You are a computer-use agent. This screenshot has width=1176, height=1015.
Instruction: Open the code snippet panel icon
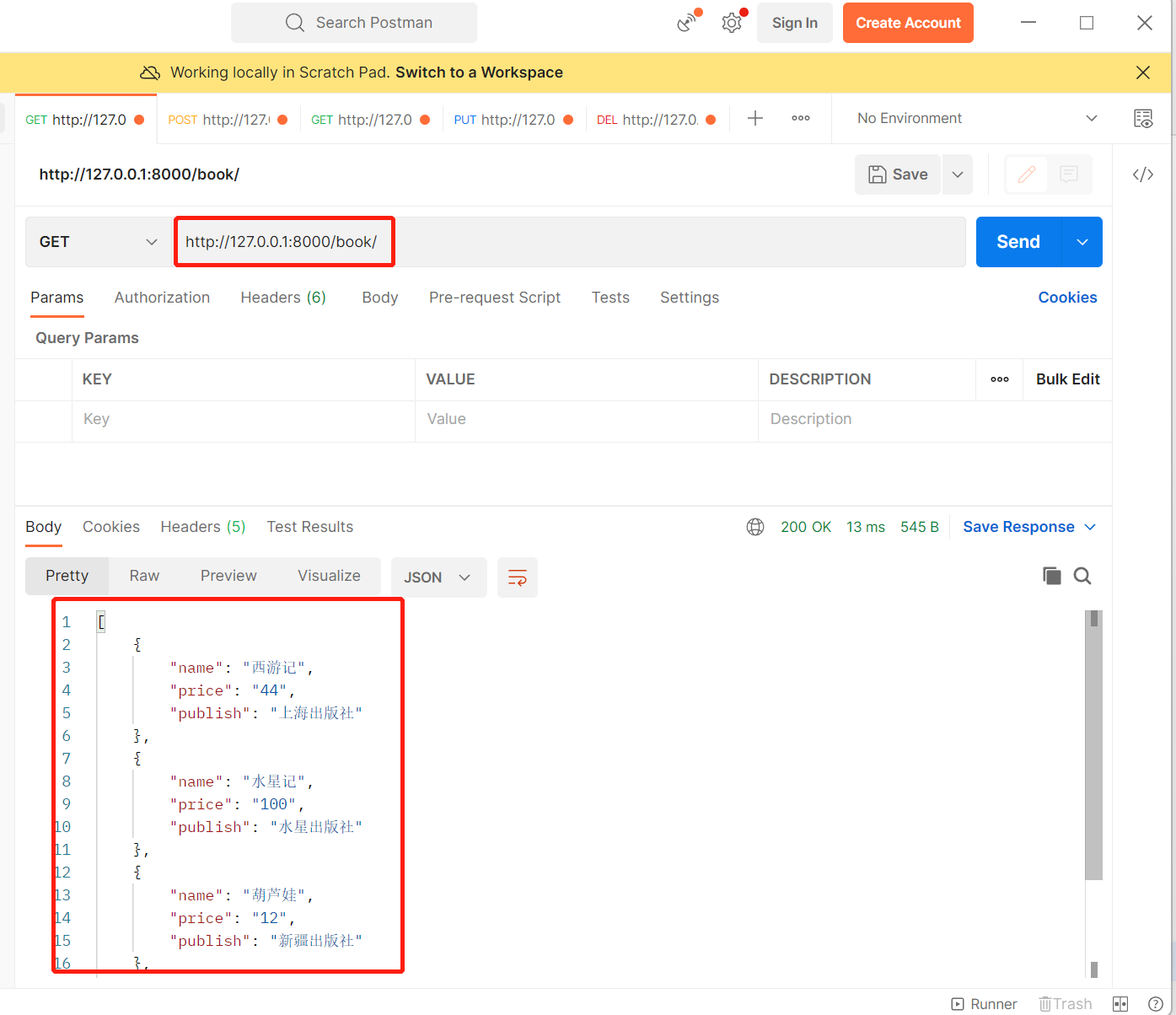1143,175
